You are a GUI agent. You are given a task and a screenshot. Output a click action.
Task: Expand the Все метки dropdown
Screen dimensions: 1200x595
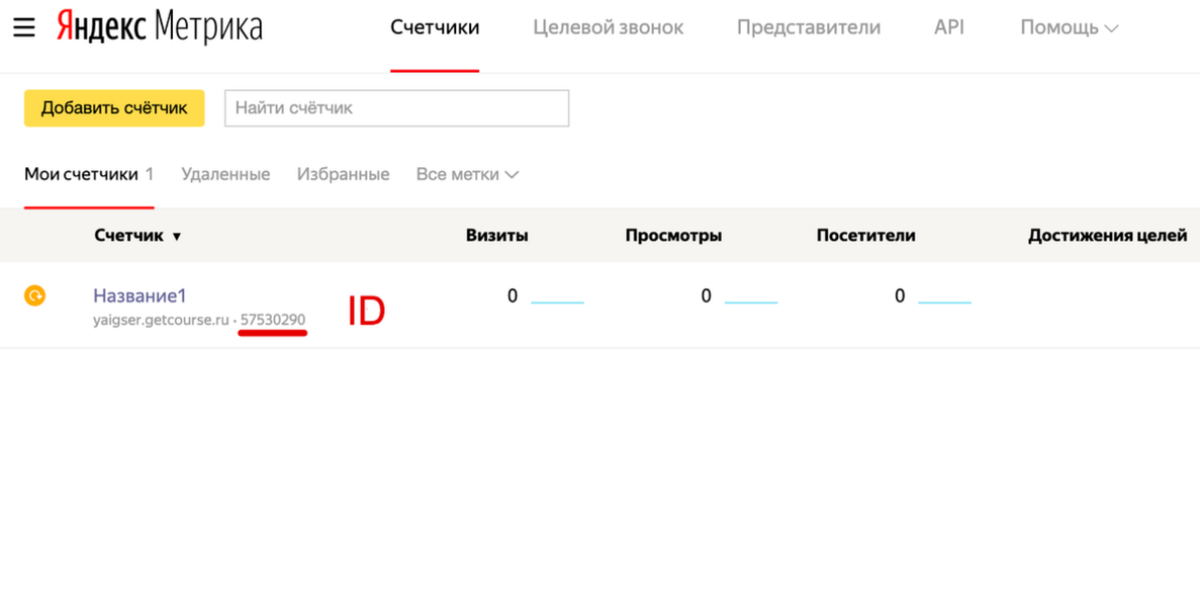click(x=467, y=174)
